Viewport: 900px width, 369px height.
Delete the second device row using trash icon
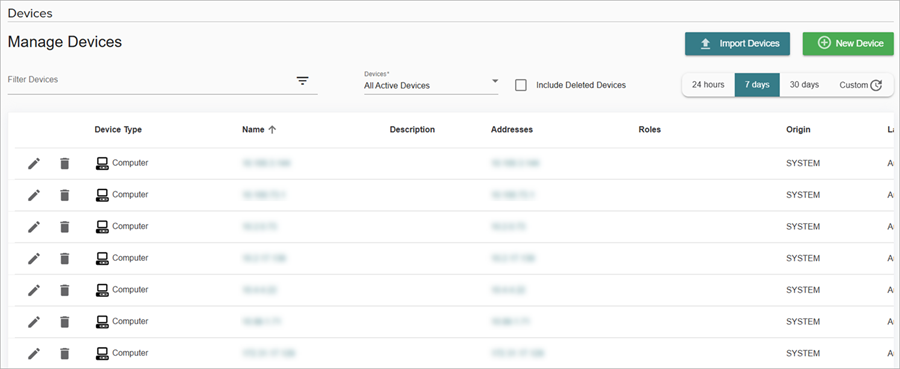point(64,195)
